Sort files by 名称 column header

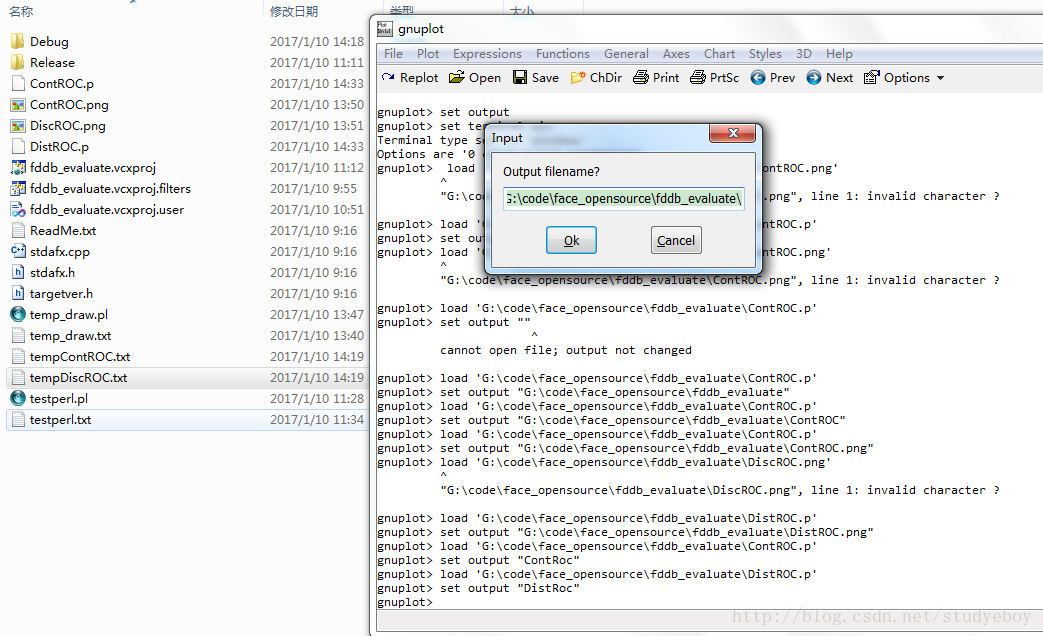pyautogui.click(x=21, y=11)
